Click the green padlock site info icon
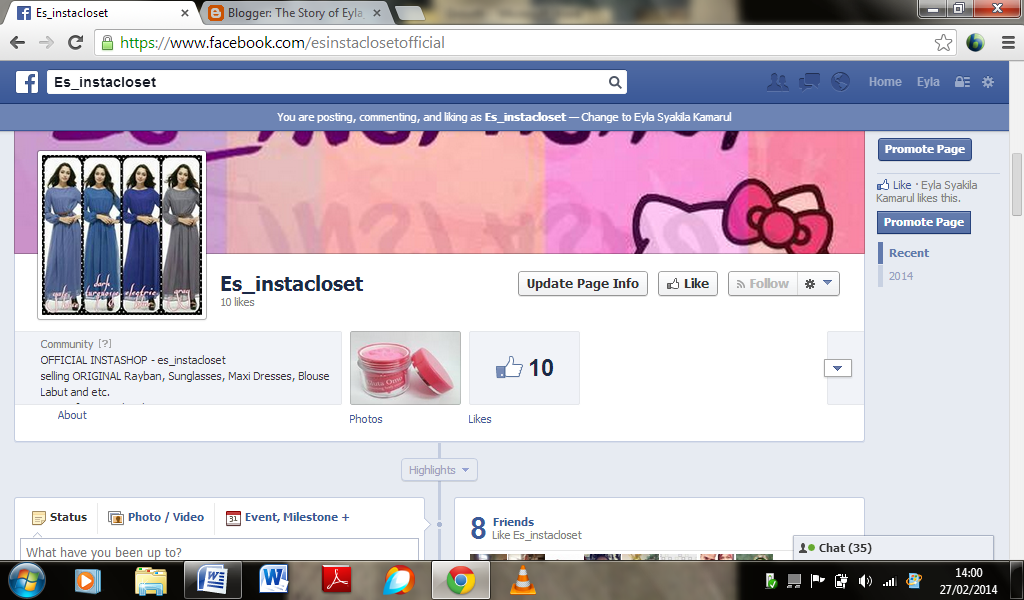1024x600 pixels. pos(107,43)
